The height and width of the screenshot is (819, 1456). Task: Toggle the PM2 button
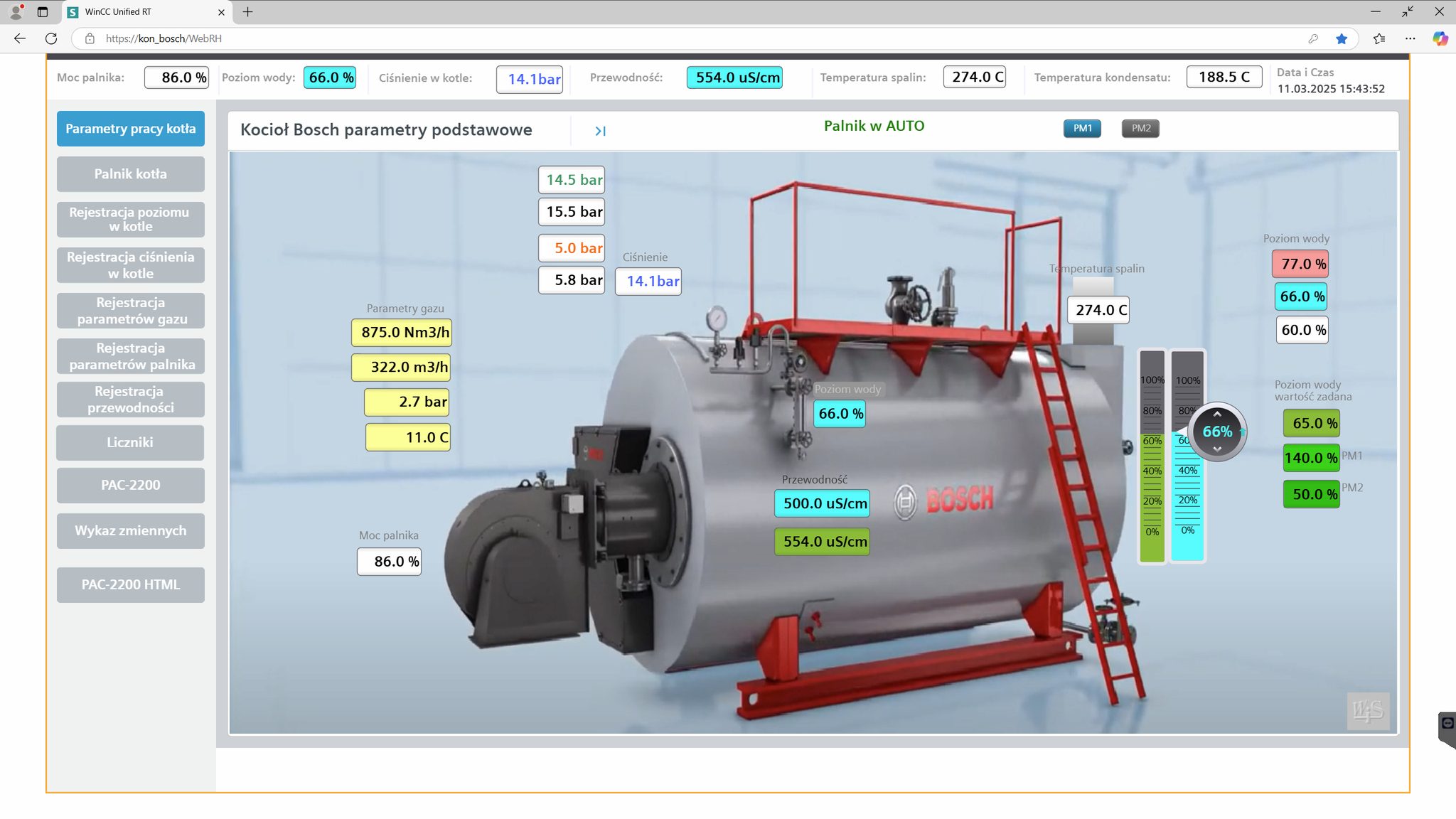[x=1140, y=129]
